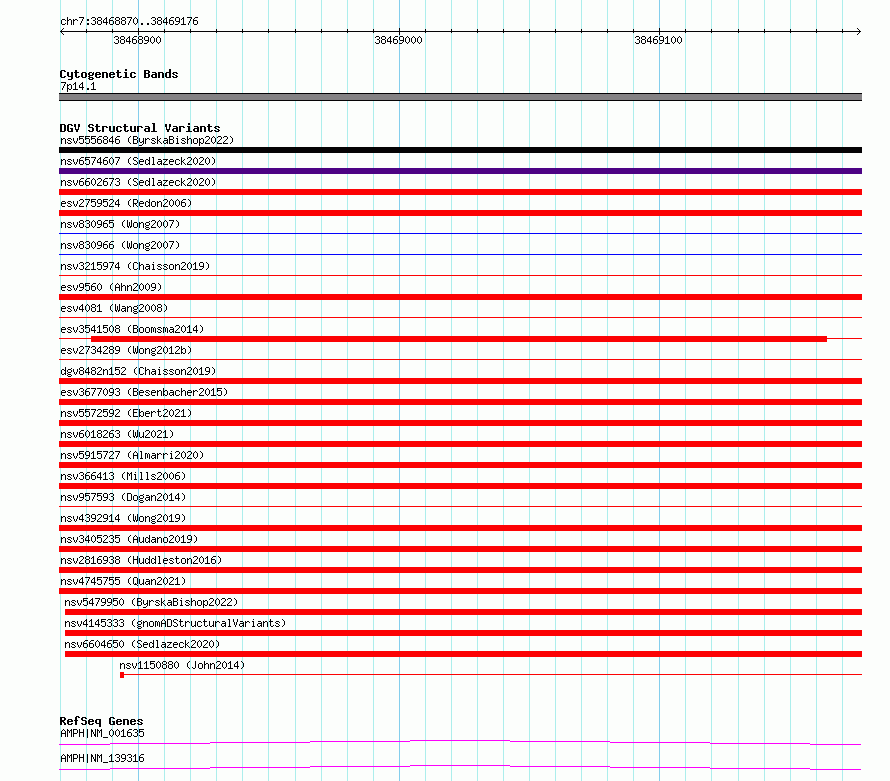
Task: Open nsv1150880 (John2014) variant label
Action: click(x=182, y=665)
